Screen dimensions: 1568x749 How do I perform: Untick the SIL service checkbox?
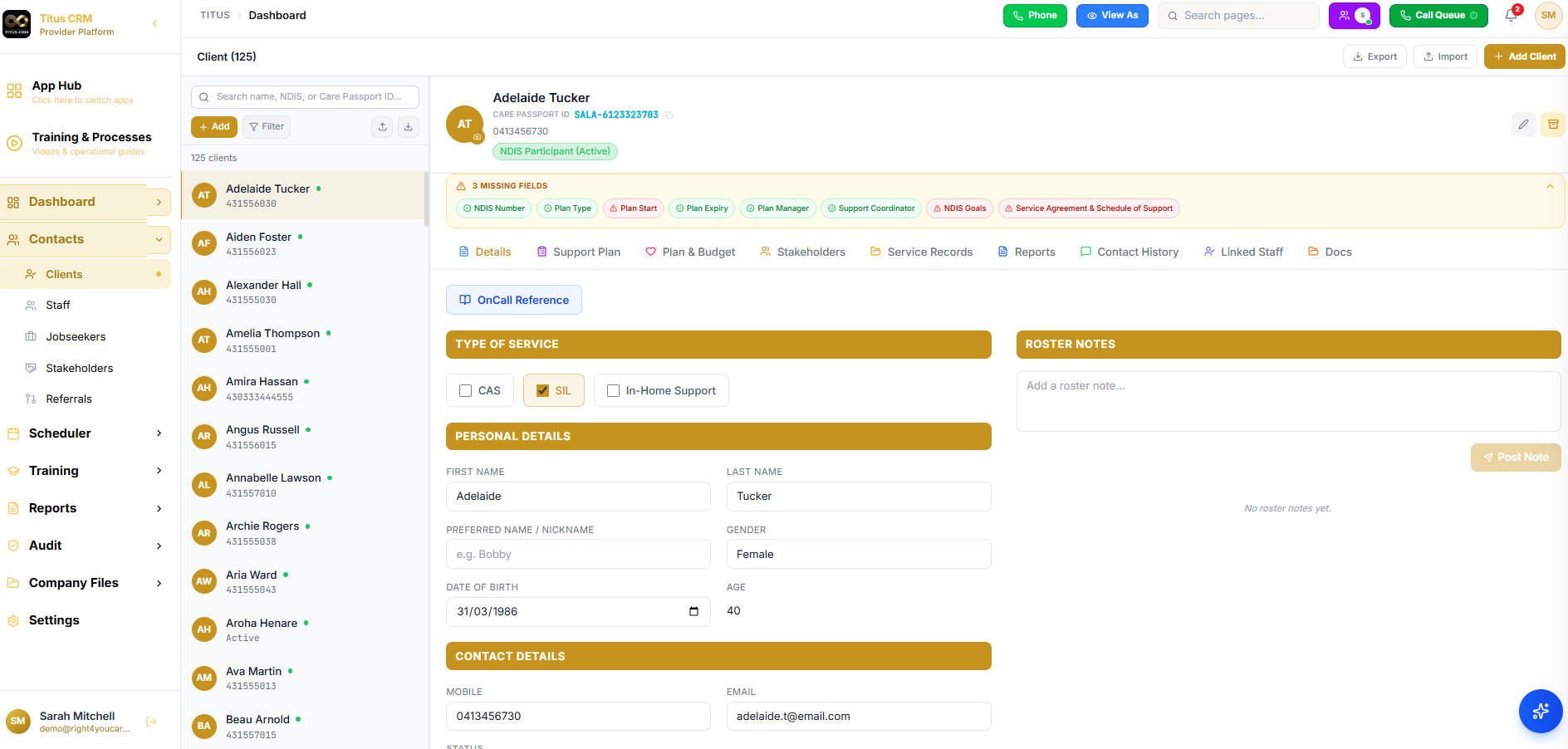coord(543,391)
